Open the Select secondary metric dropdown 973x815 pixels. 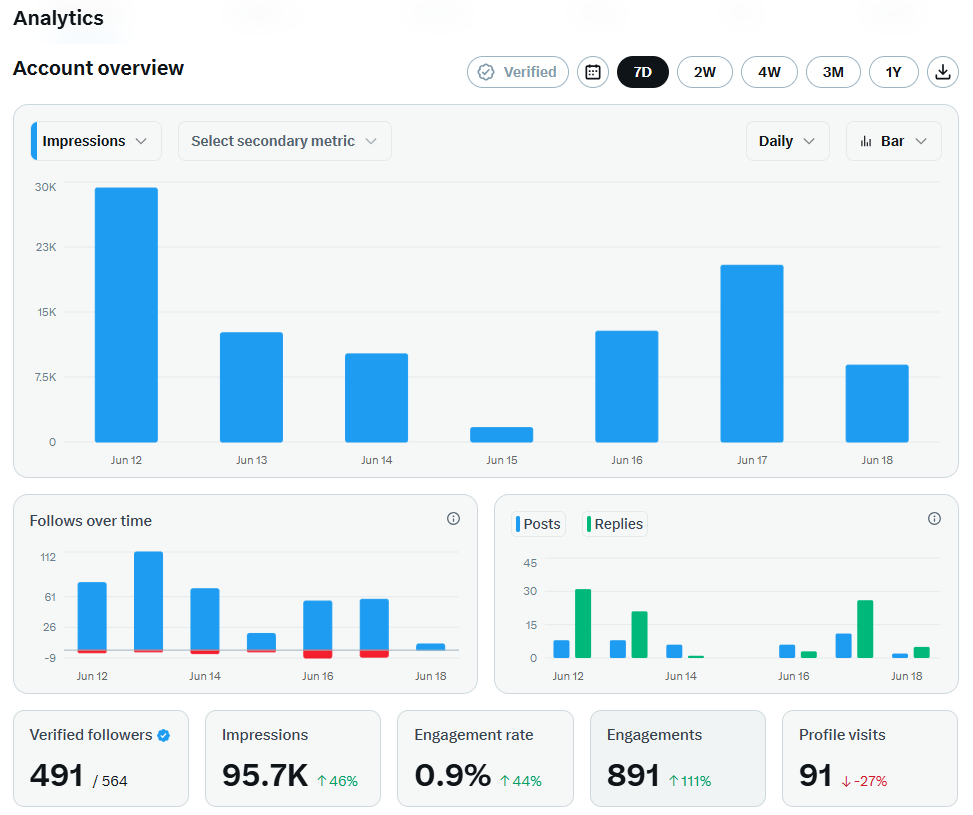click(285, 141)
